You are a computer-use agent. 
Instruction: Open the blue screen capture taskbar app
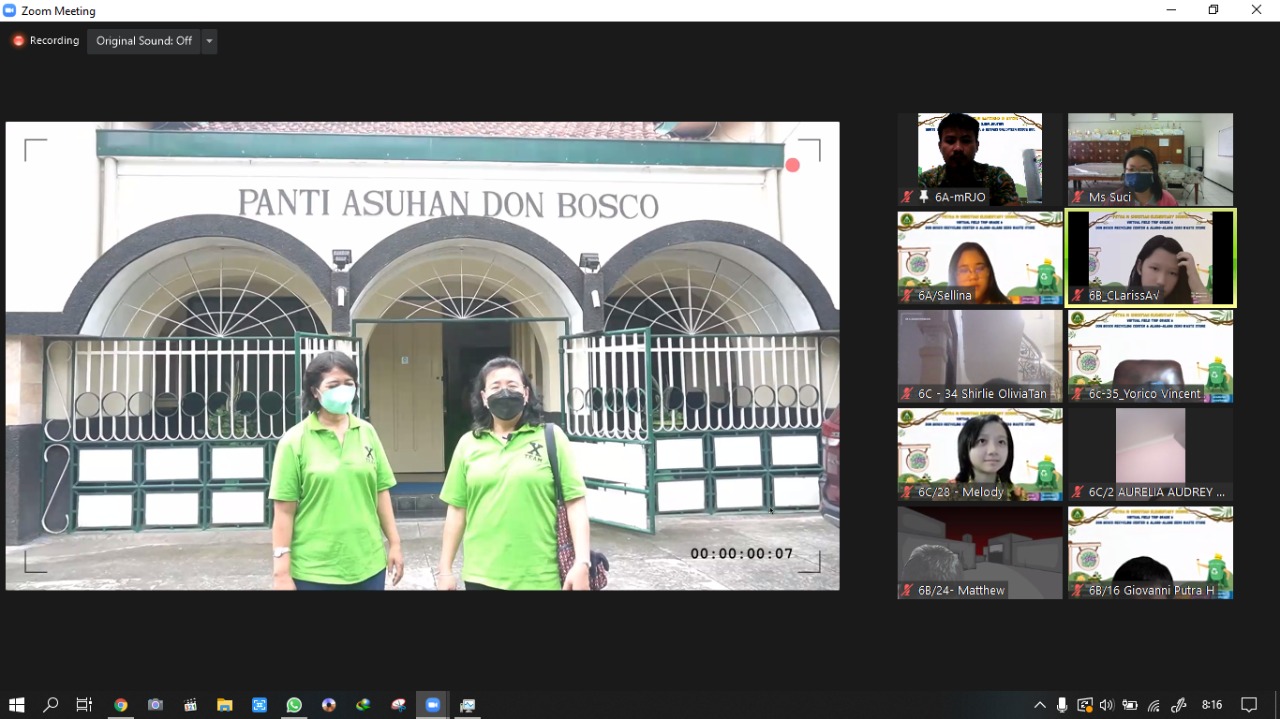click(259, 705)
